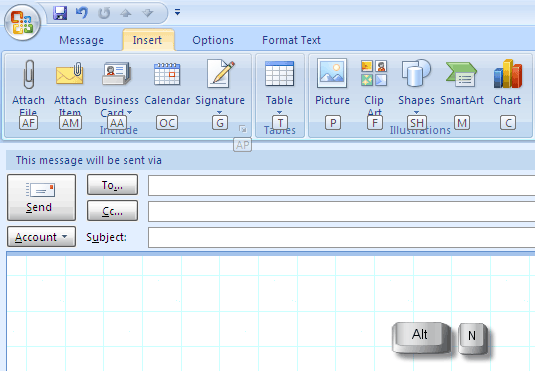Click the Cc... button
Image resolution: width=535 pixels, height=371 pixels.
[113, 211]
